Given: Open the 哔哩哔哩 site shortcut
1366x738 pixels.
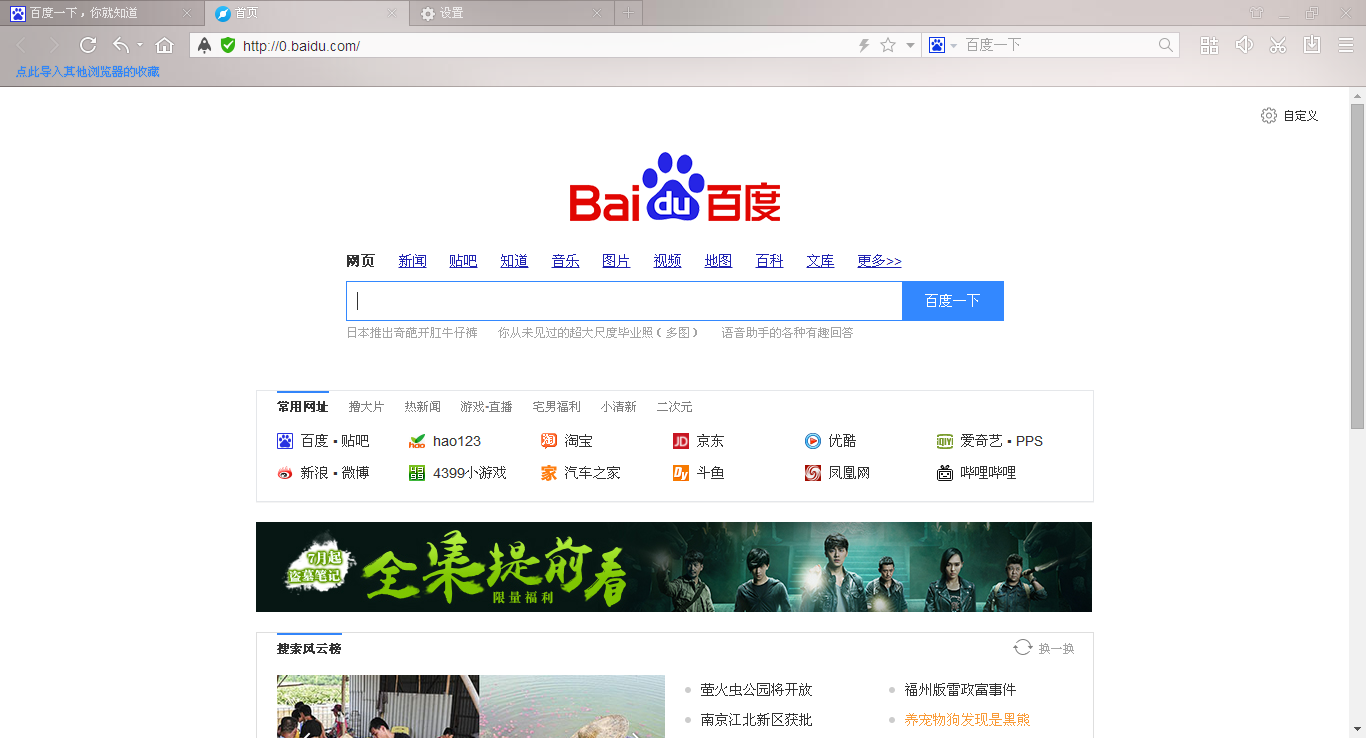Looking at the screenshot, I should pyautogui.click(x=976, y=473).
